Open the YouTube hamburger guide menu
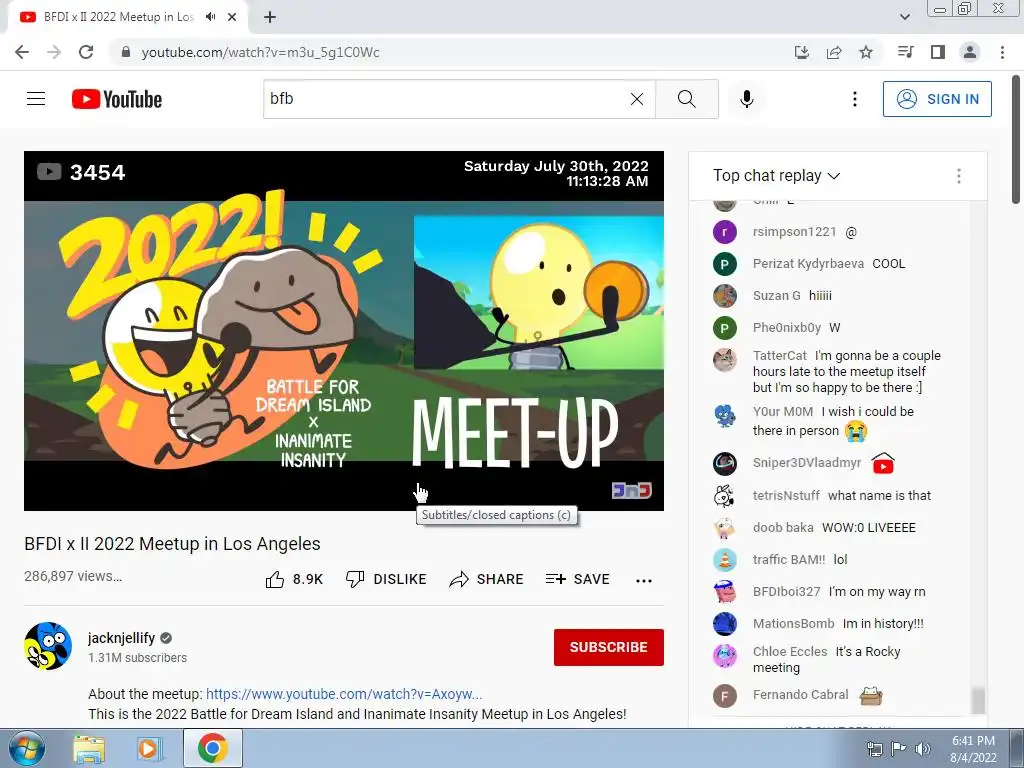1024x768 pixels. coord(36,99)
